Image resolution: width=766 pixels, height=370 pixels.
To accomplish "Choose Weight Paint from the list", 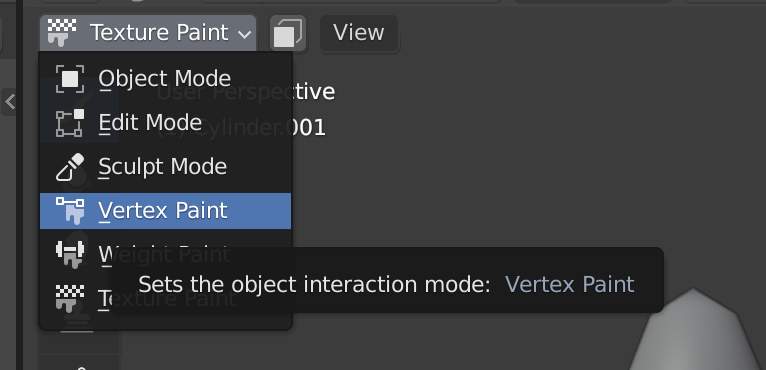I will click(166, 254).
